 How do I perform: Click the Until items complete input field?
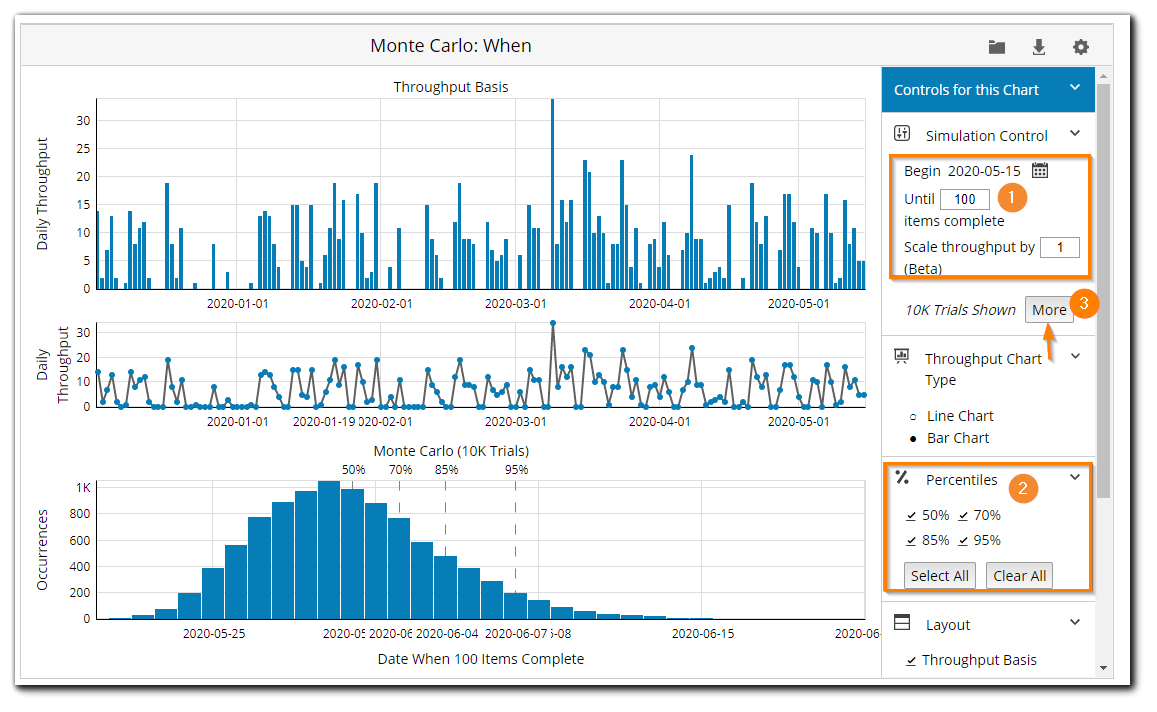point(963,198)
